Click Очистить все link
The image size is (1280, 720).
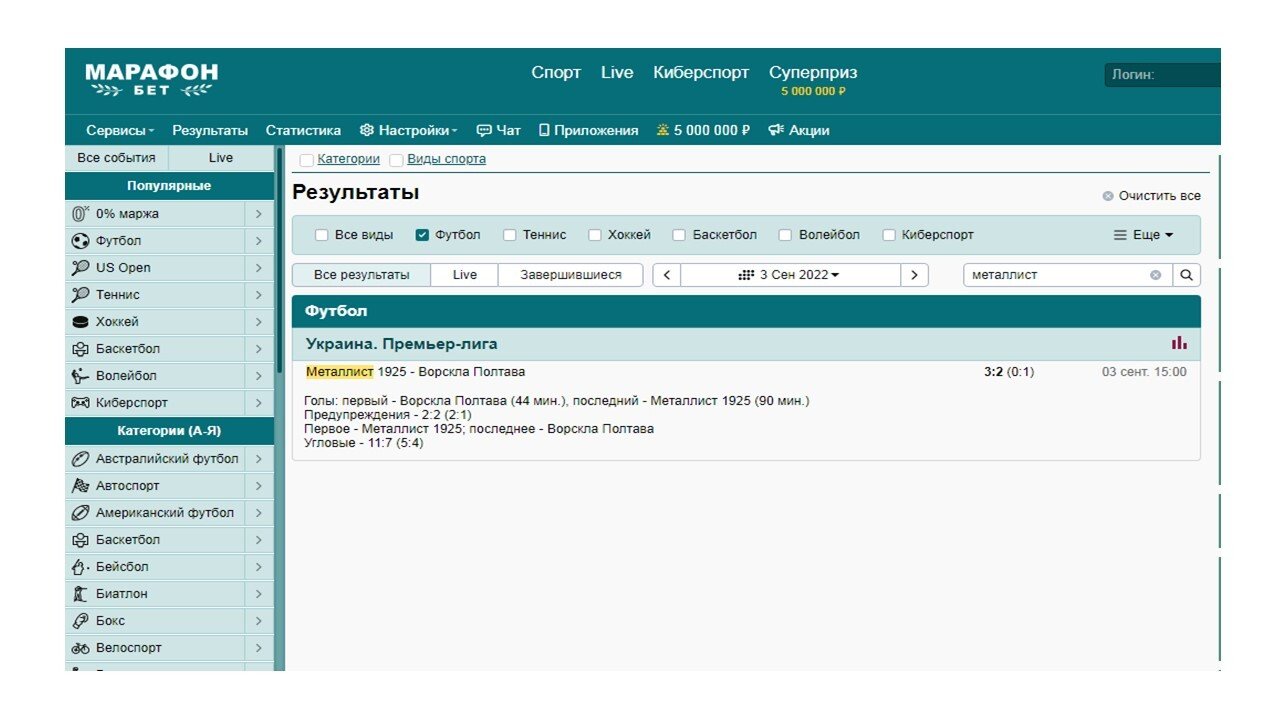(1151, 196)
